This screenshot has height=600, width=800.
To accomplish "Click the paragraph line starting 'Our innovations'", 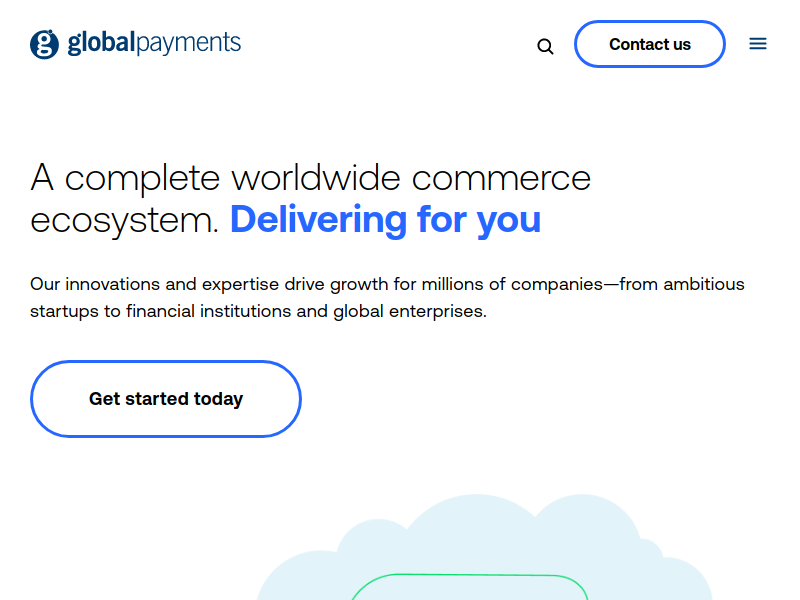I will point(386,284).
